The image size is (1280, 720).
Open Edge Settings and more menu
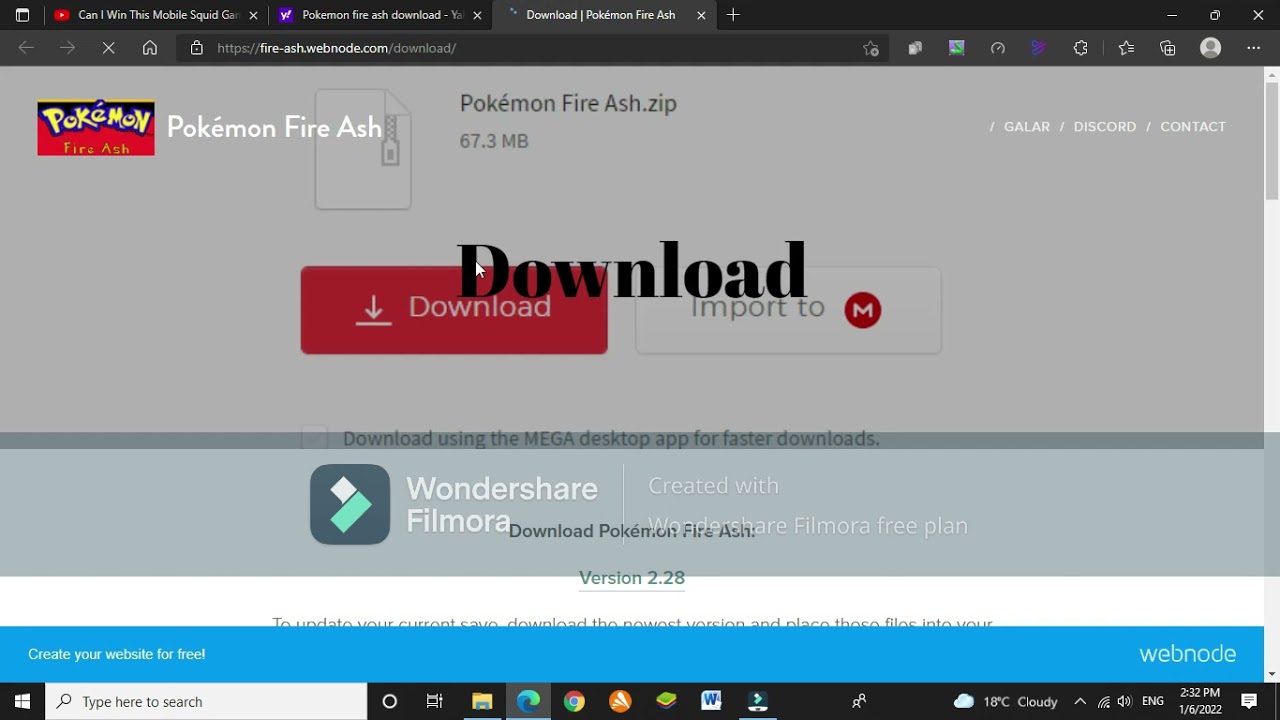click(1254, 48)
